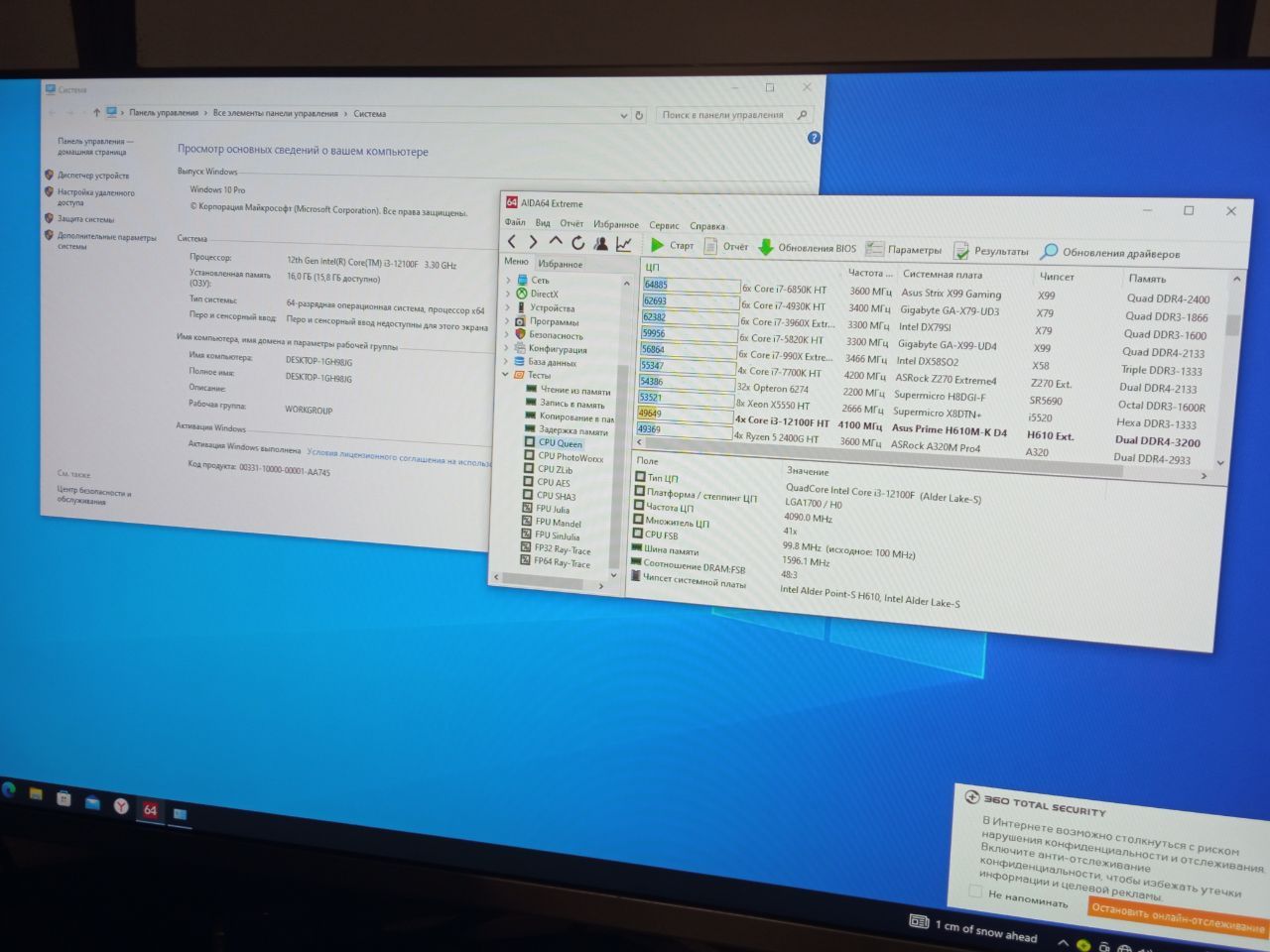1270x952 pixels.
Task: Open the Справка menu
Action: click(x=707, y=226)
